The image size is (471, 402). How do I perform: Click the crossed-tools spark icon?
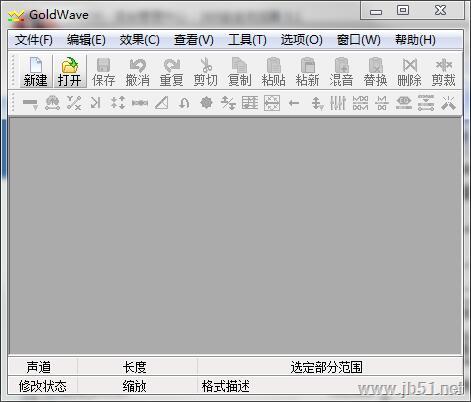[448, 103]
